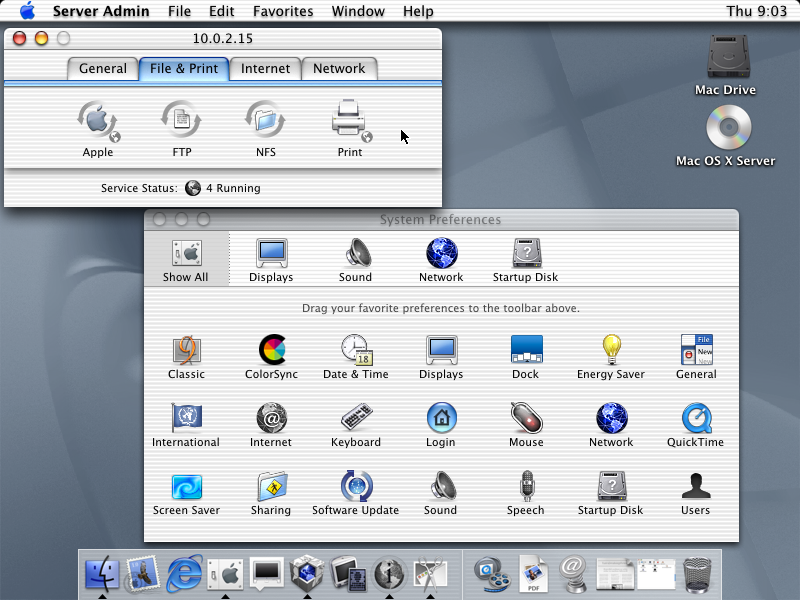This screenshot has width=800, height=600.
Task: Click Startup Disk in the System Preferences toolbar
Action: click(526, 260)
